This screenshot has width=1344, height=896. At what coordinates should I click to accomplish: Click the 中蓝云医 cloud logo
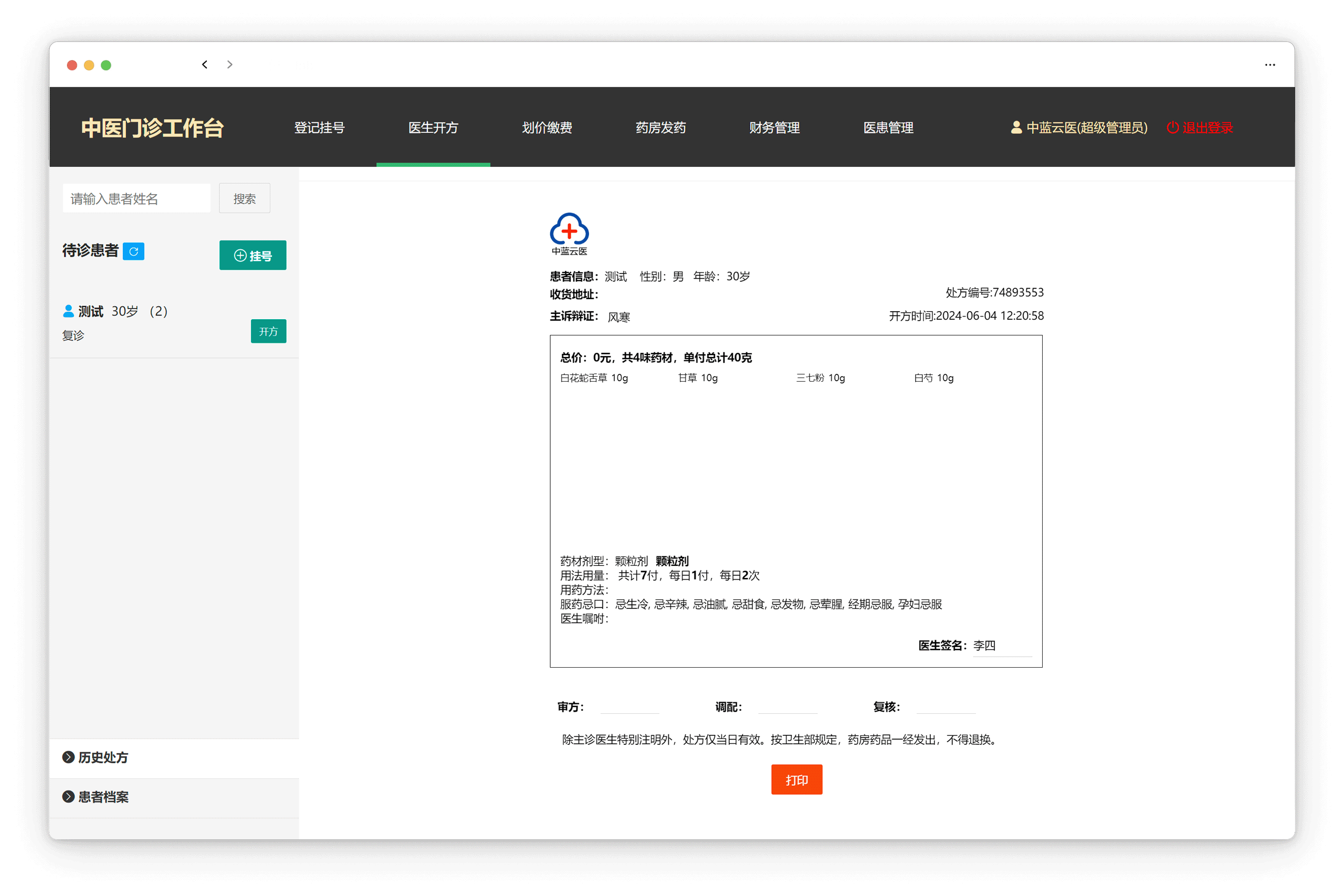pos(569,234)
